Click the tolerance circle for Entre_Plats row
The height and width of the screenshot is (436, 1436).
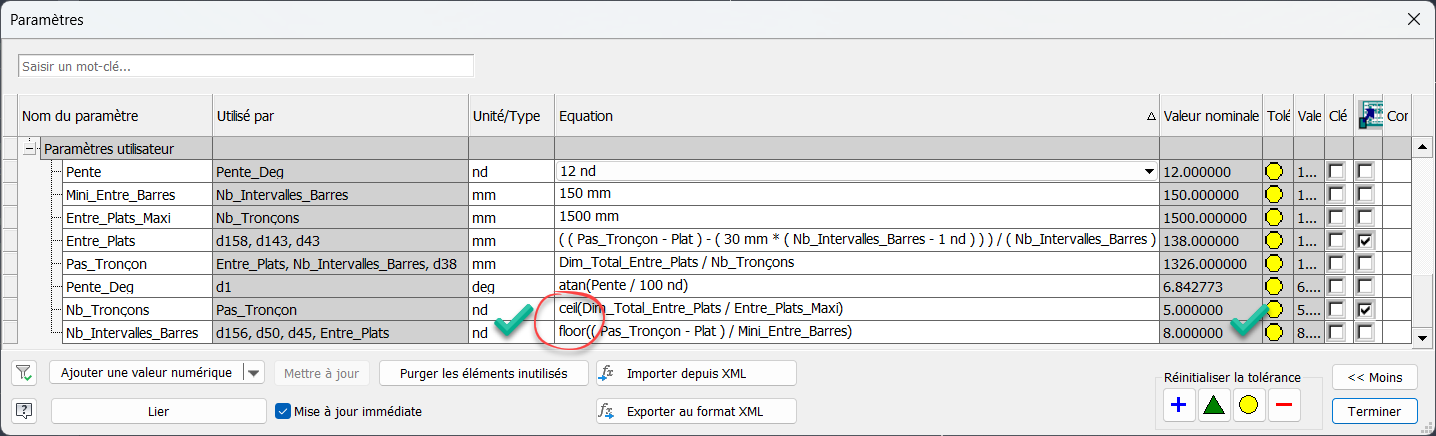point(1274,240)
